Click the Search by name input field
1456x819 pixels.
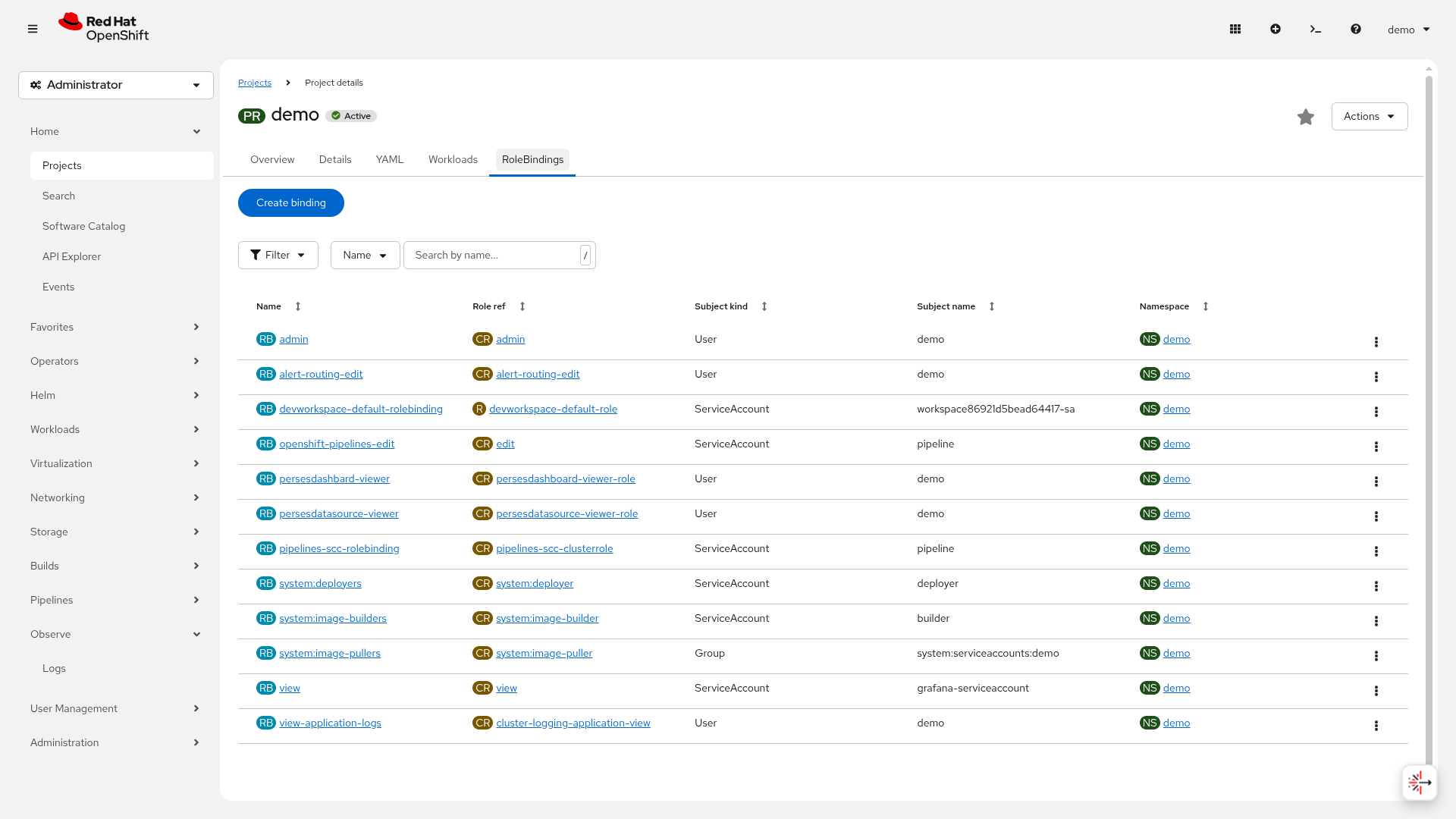click(x=493, y=255)
